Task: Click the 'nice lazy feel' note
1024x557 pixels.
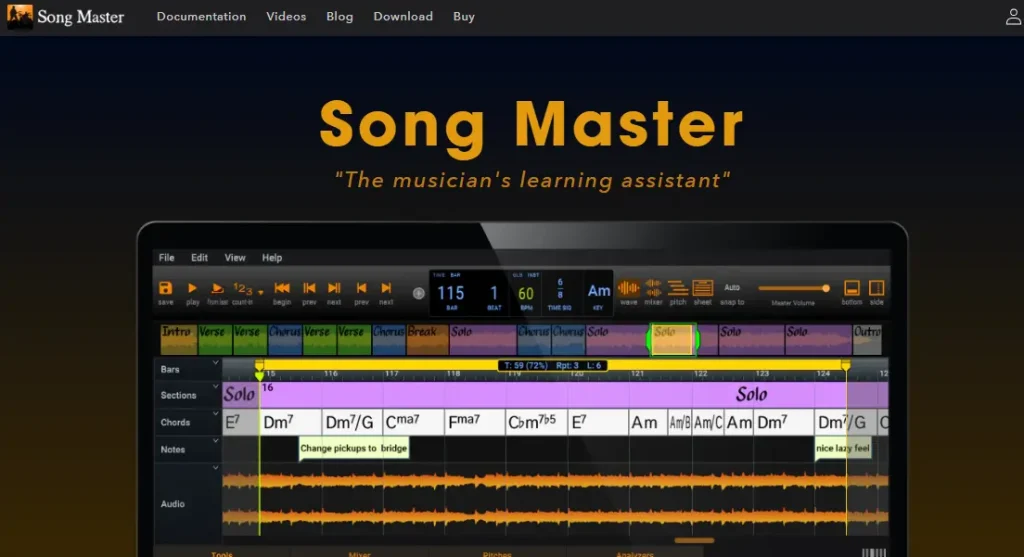Action: pyautogui.click(x=842, y=449)
